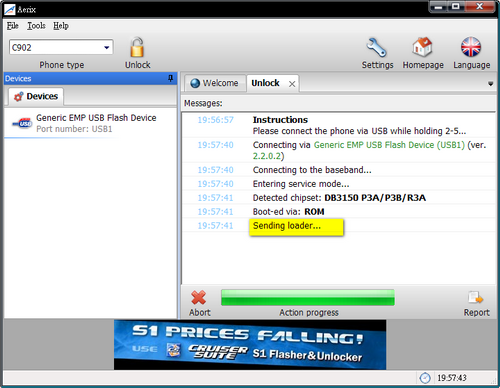The width and height of the screenshot is (500, 388).
Task: Abort the current action
Action: (x=199, y=298)
